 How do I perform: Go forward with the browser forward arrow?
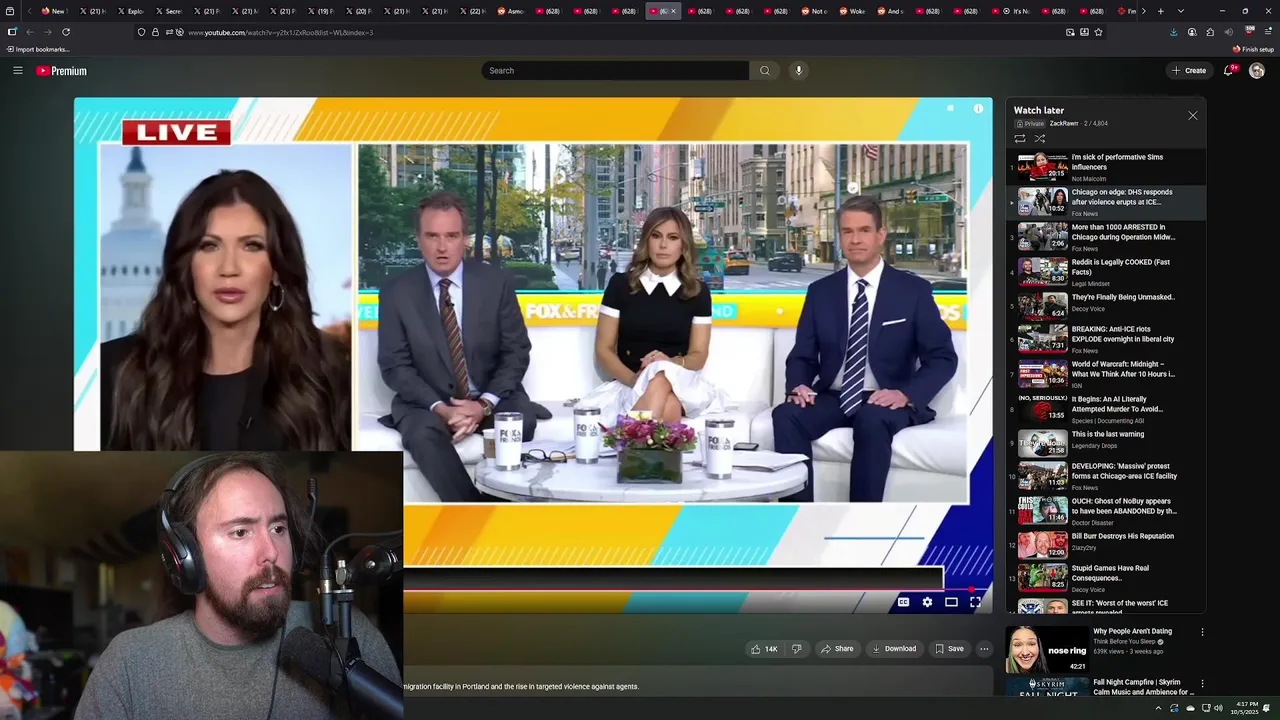coord(47,32)
